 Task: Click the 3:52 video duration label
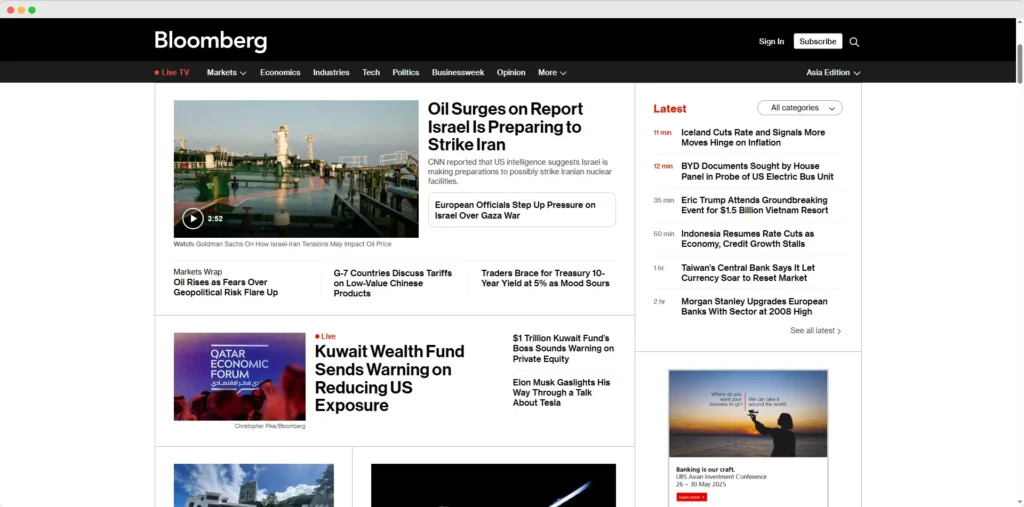coord(215,219)
